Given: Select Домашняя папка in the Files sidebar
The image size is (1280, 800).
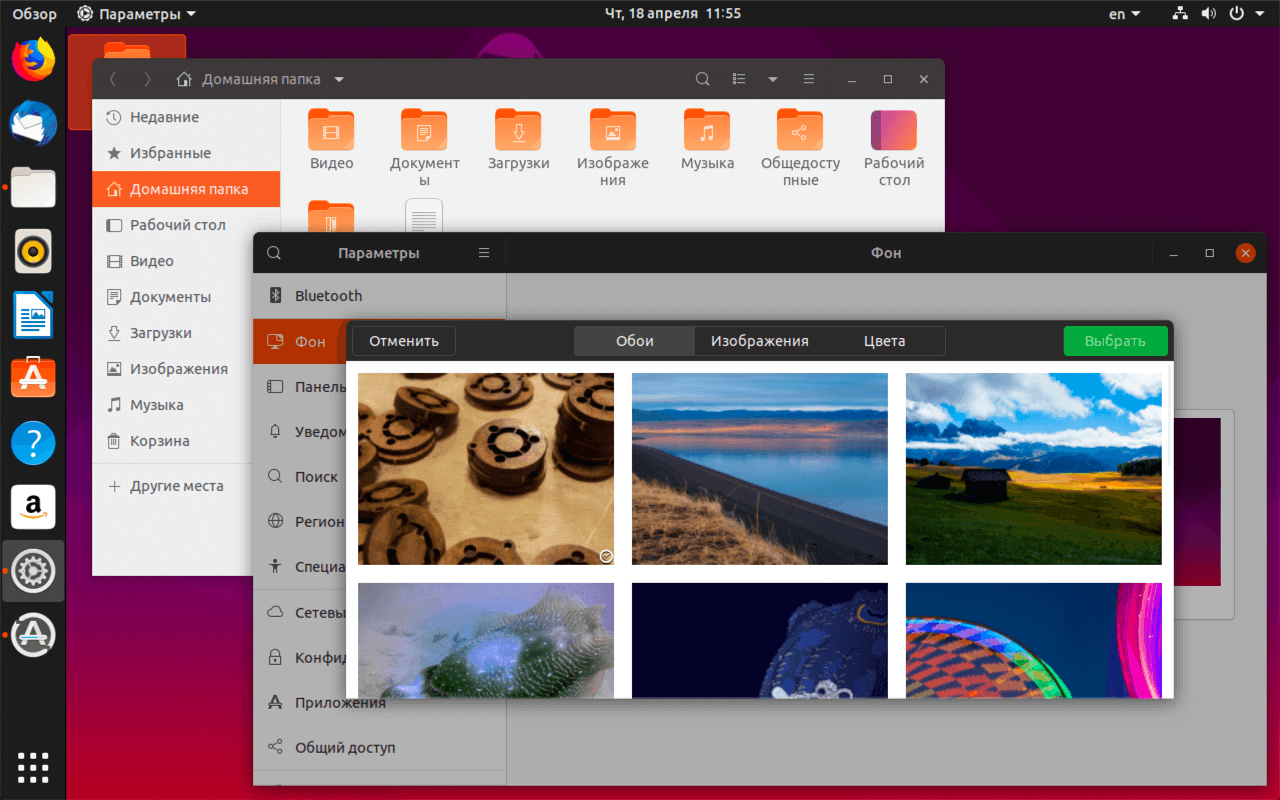Looking at the screenshot, I should (x=186, y=189).
